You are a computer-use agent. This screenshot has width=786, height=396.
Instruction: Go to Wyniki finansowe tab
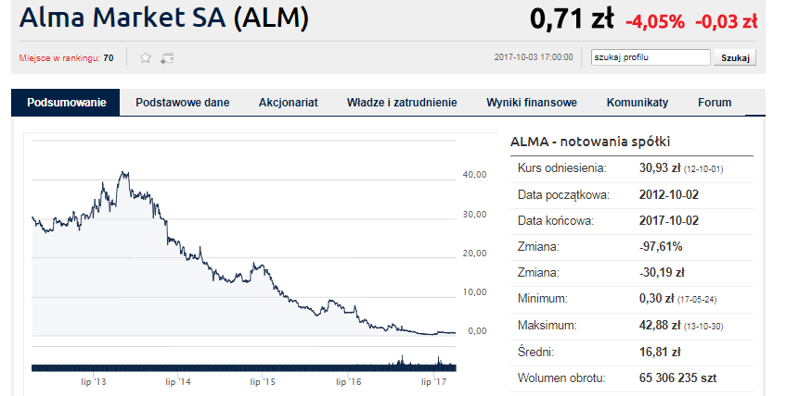coord(531,103)
